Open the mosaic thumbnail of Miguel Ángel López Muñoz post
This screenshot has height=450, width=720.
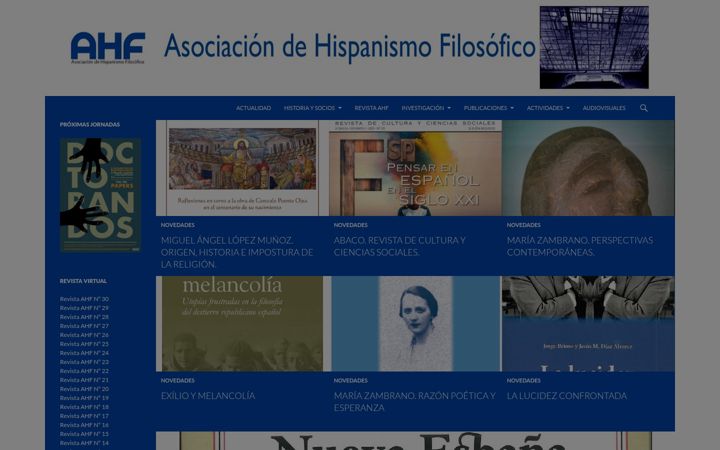click(242, 168)
